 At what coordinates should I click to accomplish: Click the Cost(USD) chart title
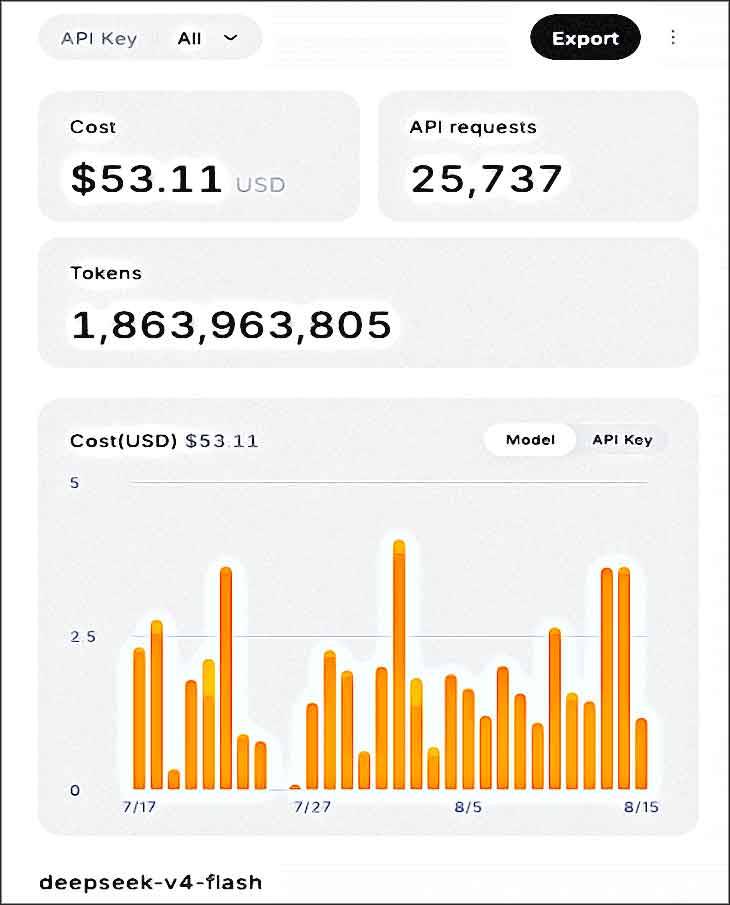point(123,441)
